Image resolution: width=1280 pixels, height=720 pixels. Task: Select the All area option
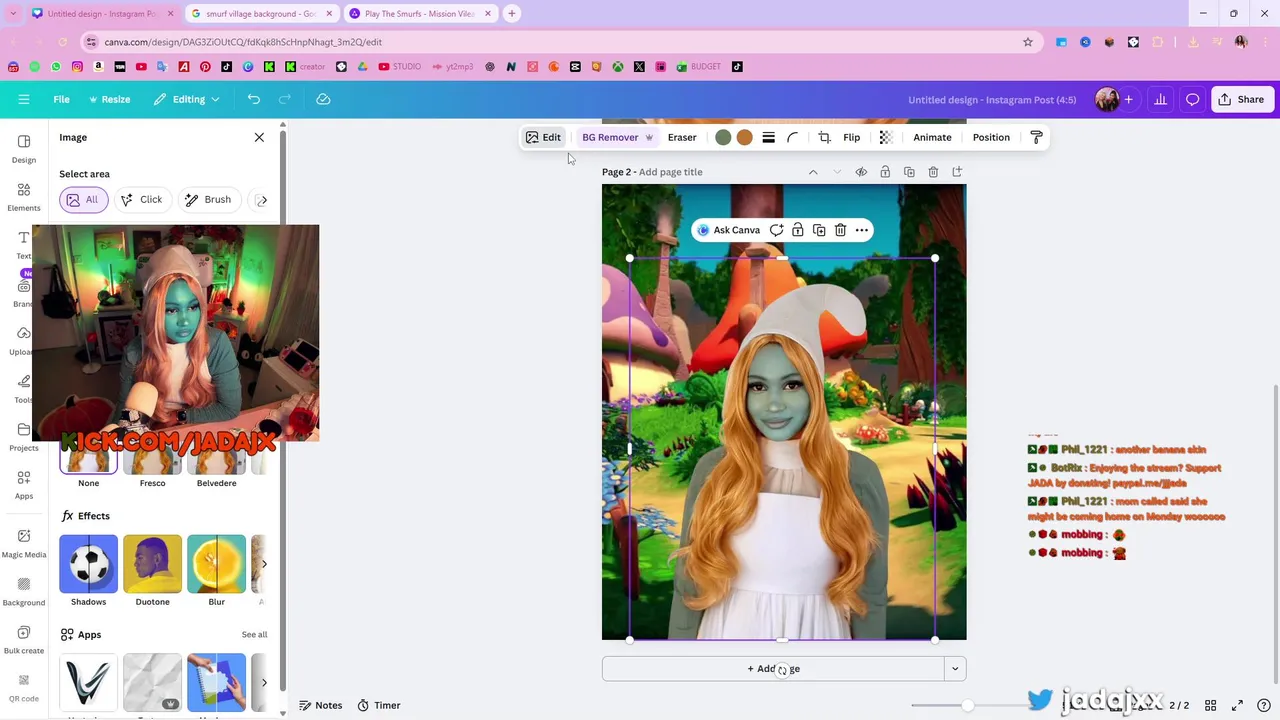point(84,199)
